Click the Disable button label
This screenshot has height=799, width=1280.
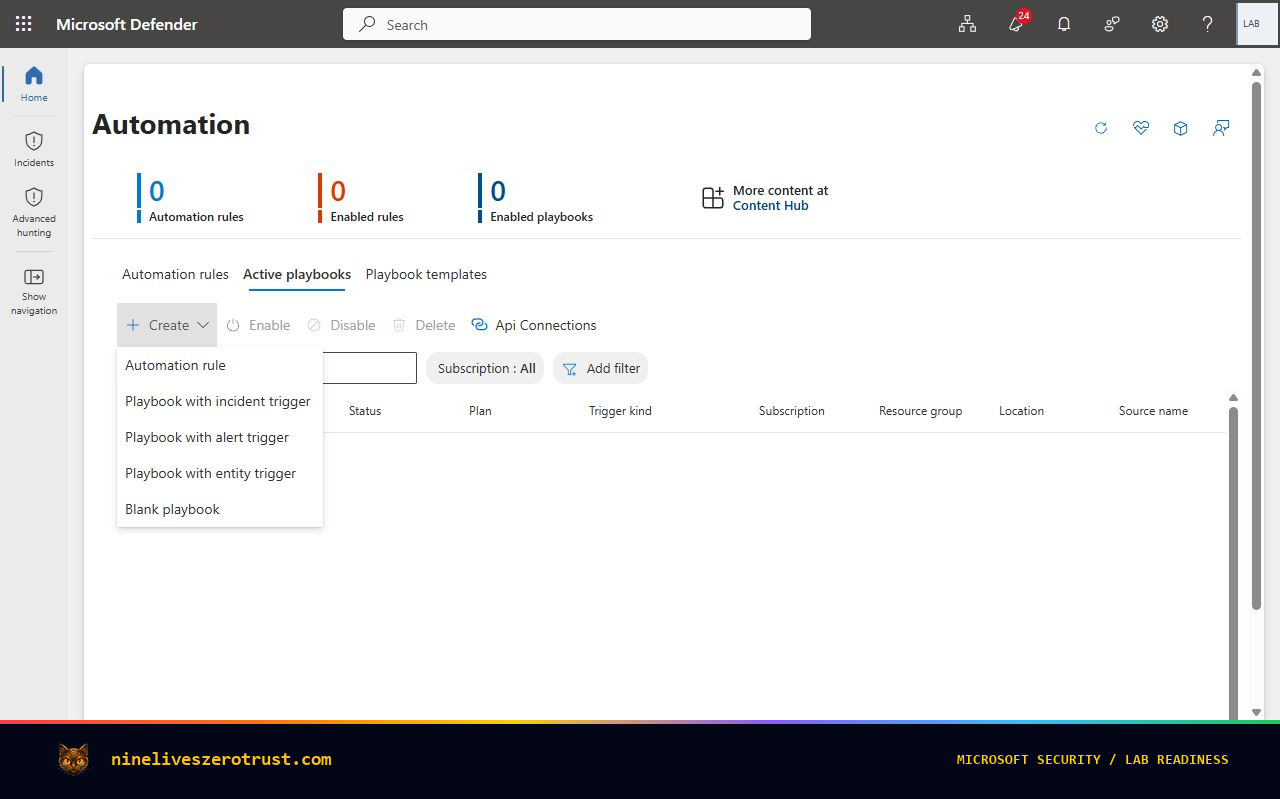(x=353, y=325)
